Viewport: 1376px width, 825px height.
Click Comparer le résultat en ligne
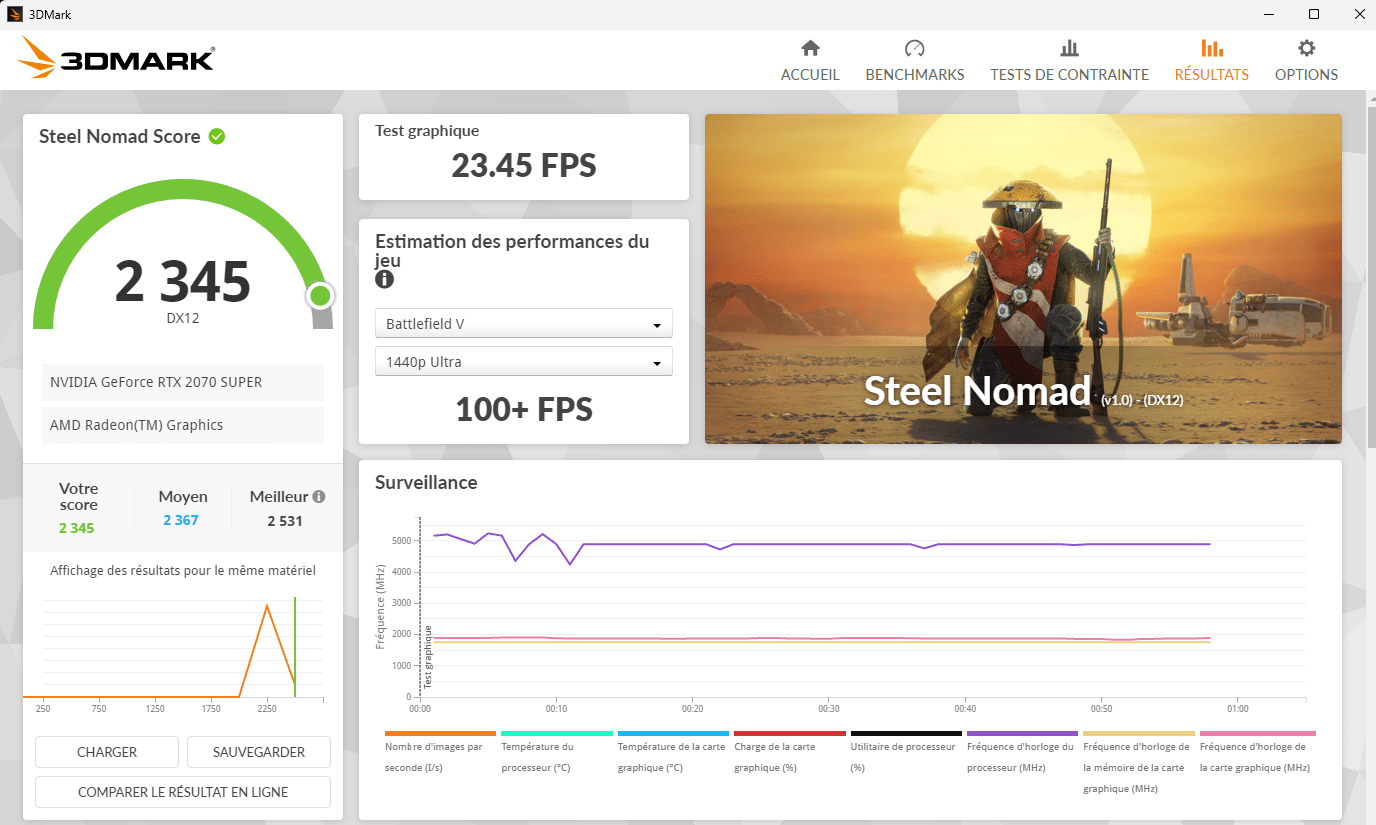pyautogui.click(x=183, y=792)
